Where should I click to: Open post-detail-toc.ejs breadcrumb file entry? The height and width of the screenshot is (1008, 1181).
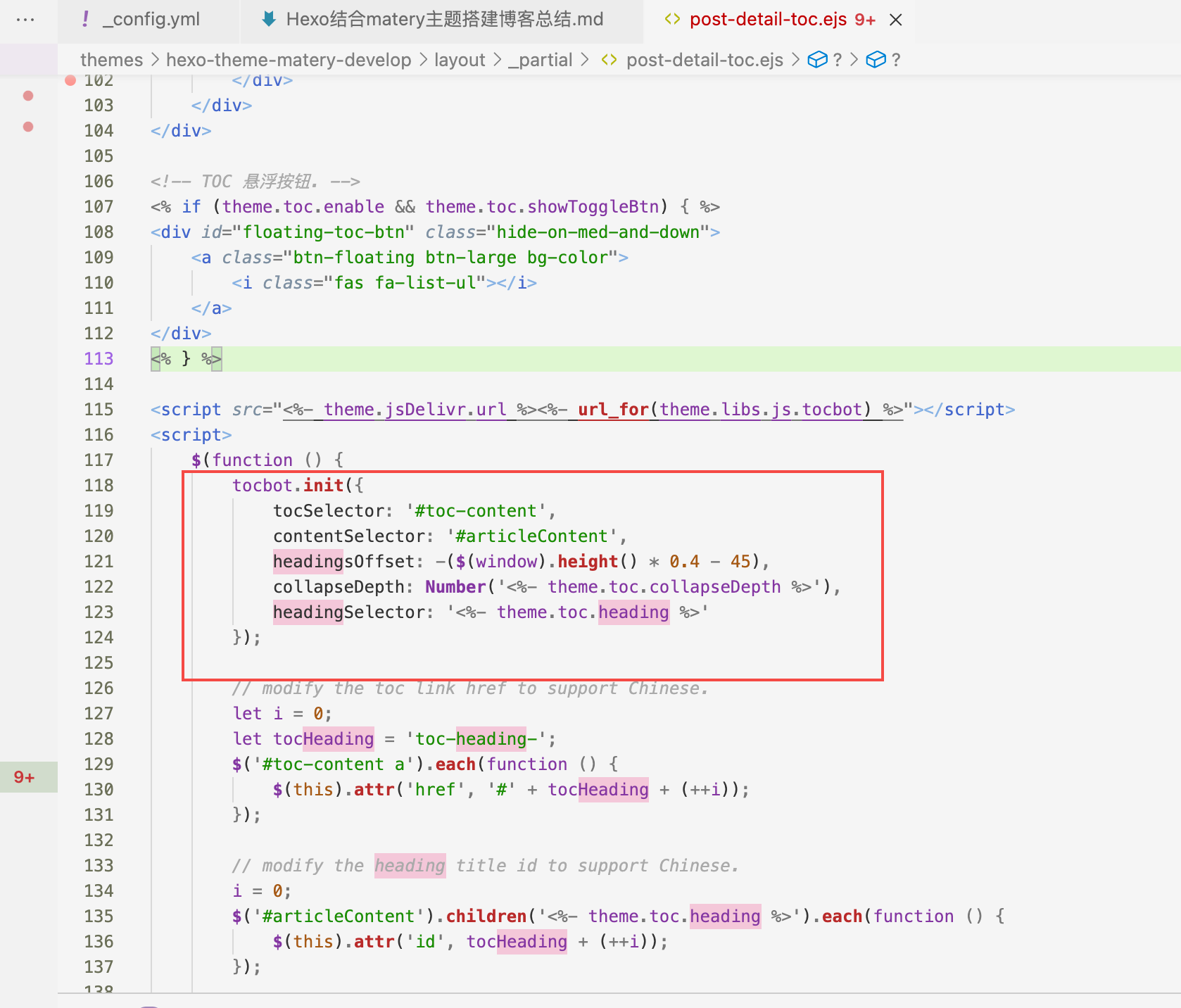click(x=705, y=60)
